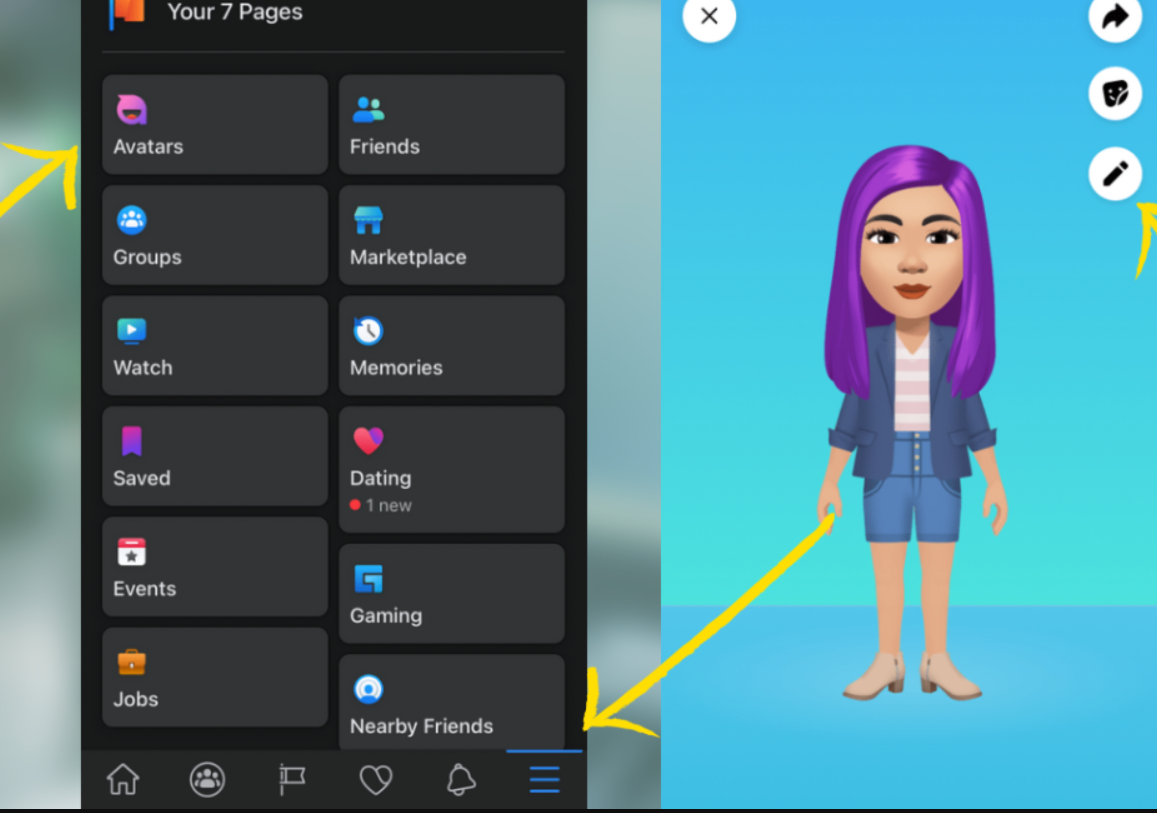Image resolution: width=1157 pixels, height=813 pixels.
Task: Open Groups from the menu grid
Action: pos(214,235)
